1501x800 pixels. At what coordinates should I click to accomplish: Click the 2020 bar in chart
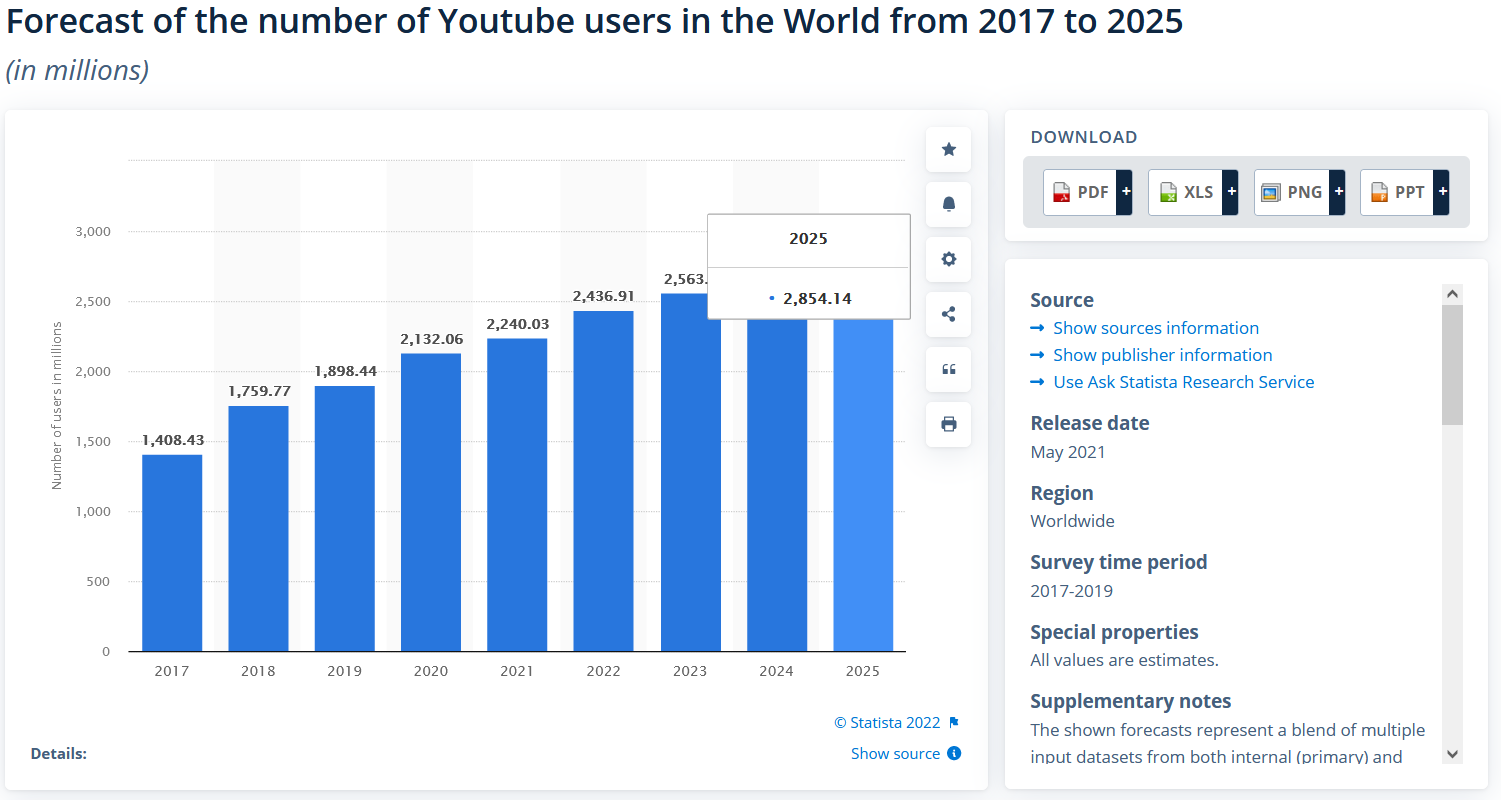(x=431, y=503)
